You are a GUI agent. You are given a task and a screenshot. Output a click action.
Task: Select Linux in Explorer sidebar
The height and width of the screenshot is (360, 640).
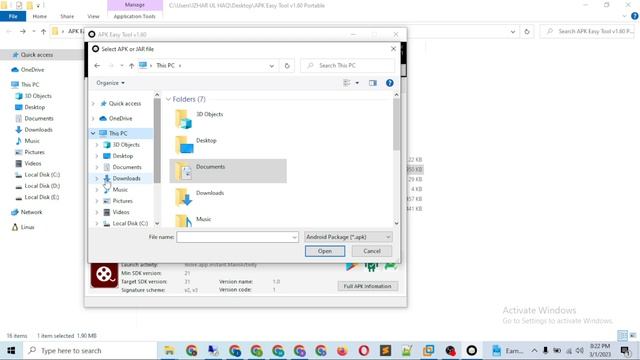(x=27, y=227)
